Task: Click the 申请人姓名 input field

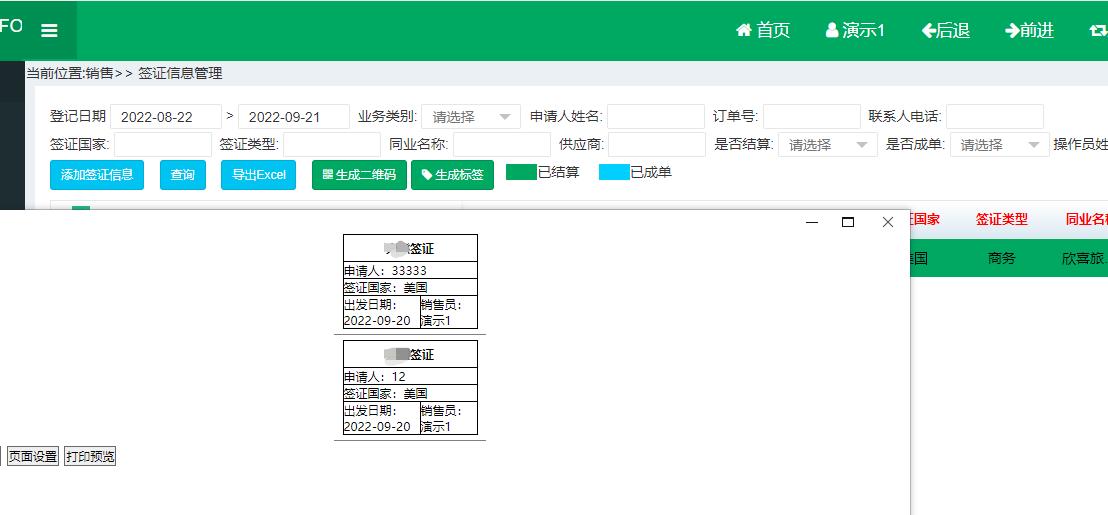Action: 655,117
